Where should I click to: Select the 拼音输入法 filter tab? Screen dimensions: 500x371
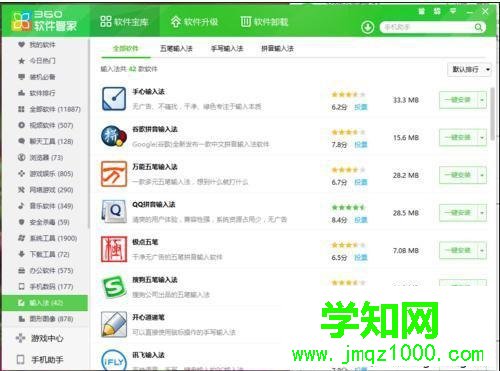pyautogui.click(x=278, y=49)
